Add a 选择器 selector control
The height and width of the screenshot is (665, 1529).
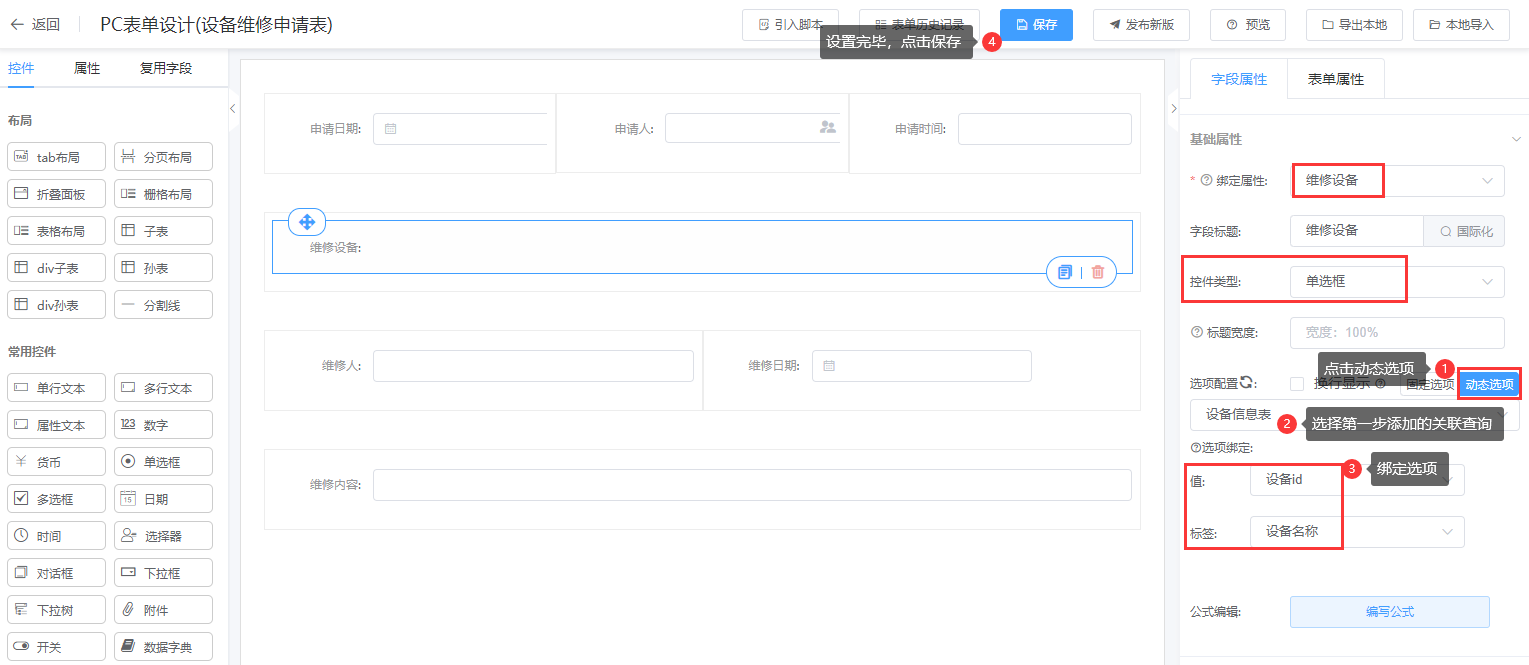(x=163, y=536)
